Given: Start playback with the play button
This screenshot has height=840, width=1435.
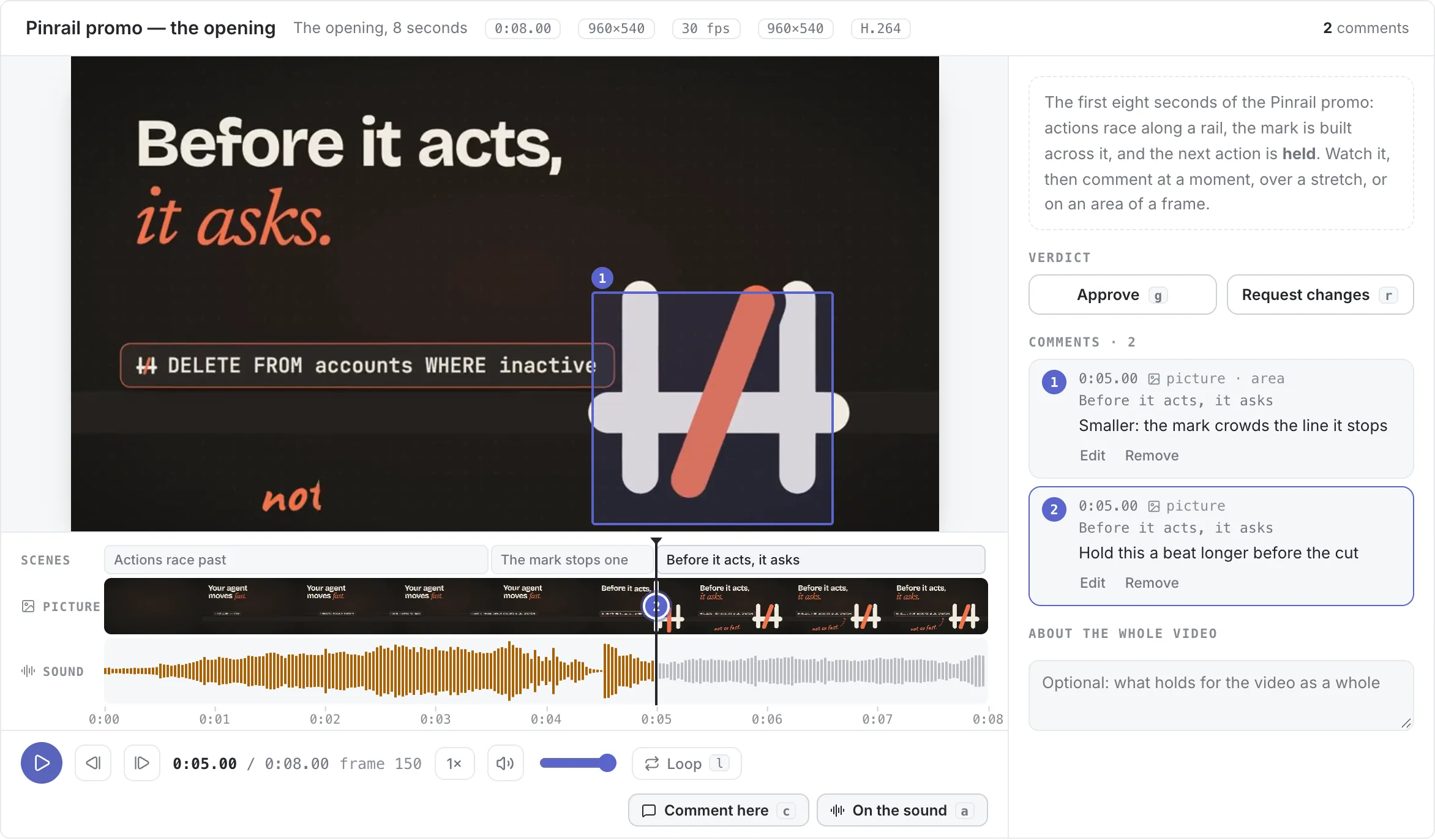Looking at the screenshot, I should pos(42,763).
